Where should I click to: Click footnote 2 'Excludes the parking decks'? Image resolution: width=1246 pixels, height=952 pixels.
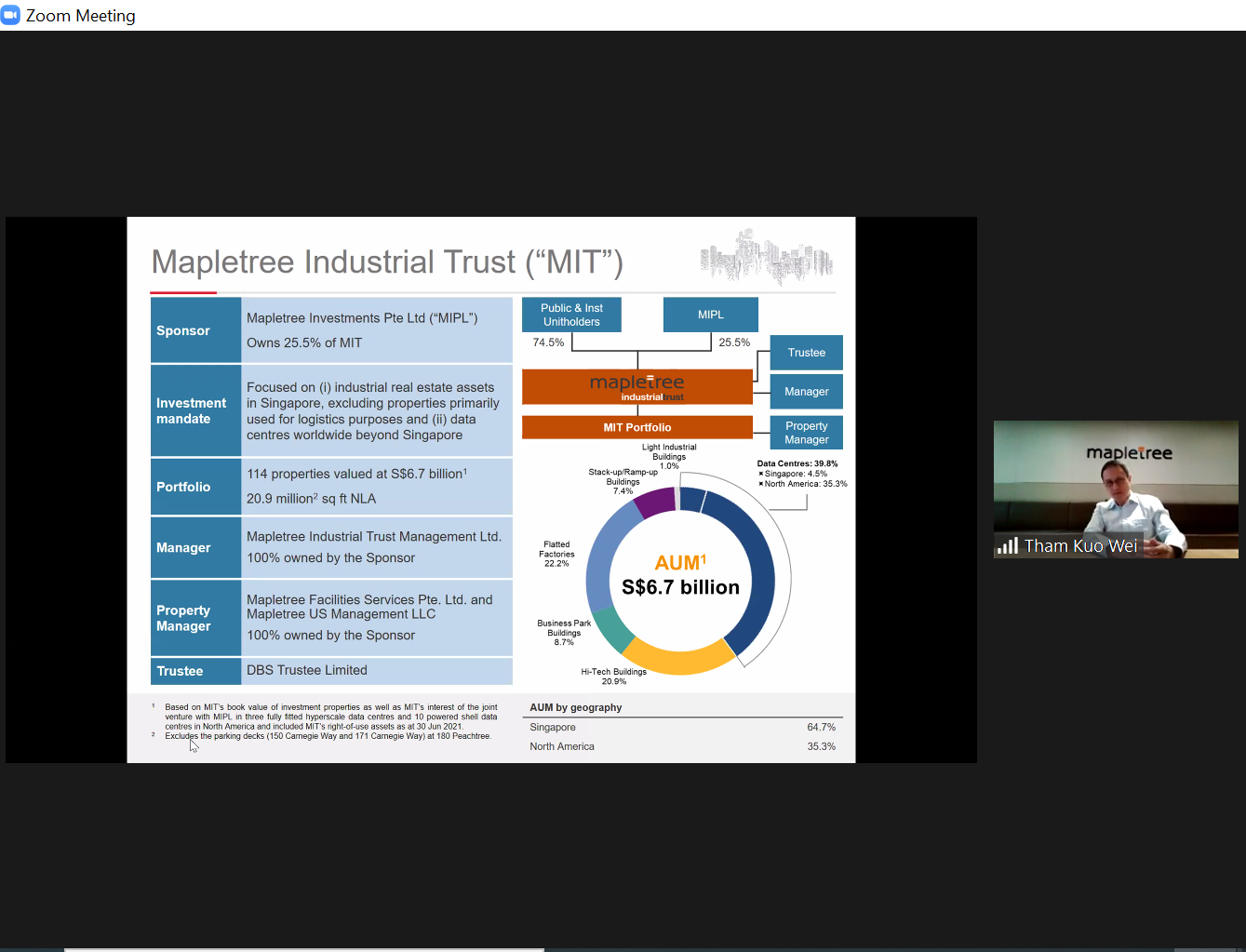tap(328, 736)
